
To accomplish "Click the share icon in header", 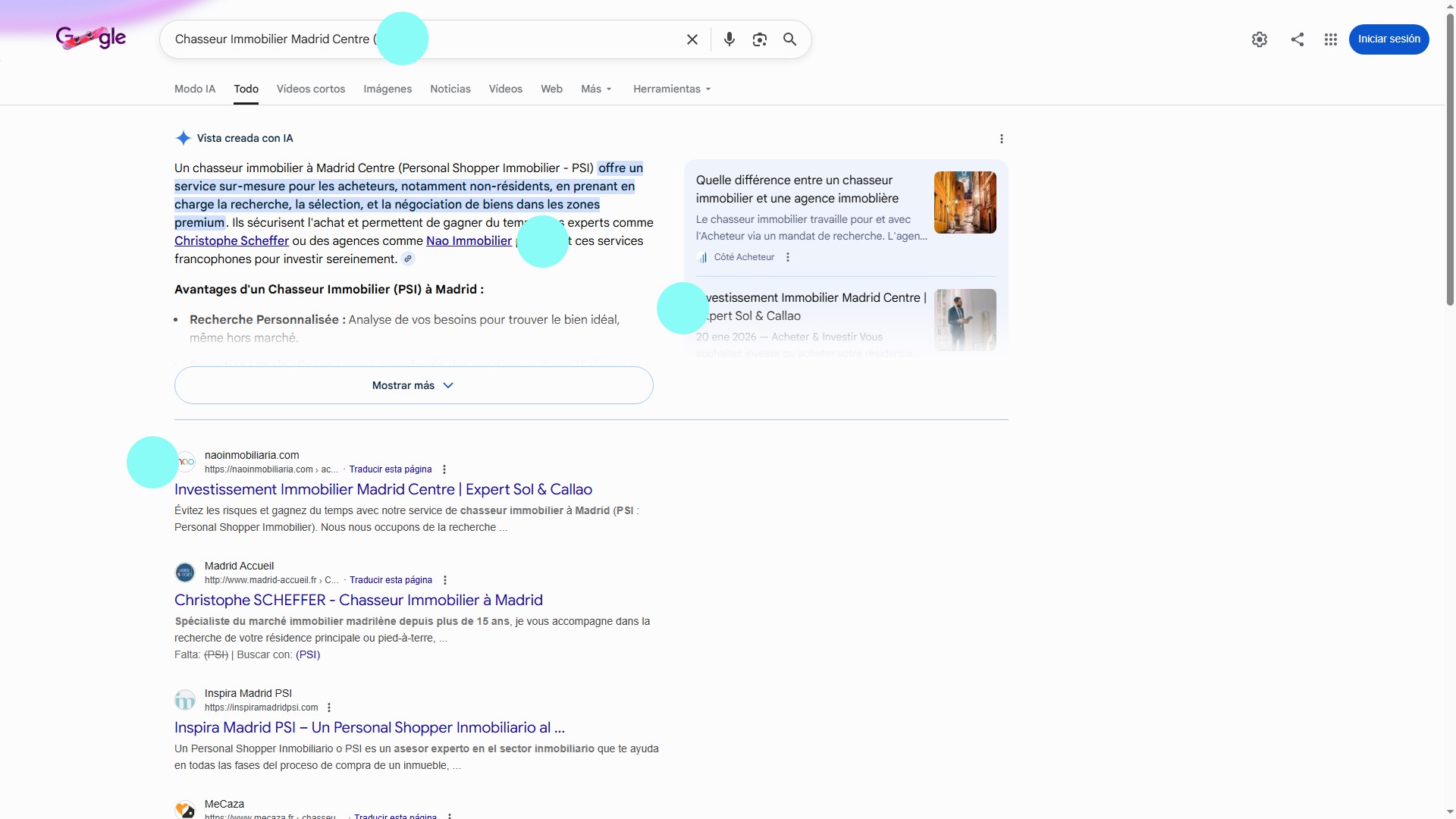I will [1297, 39].
